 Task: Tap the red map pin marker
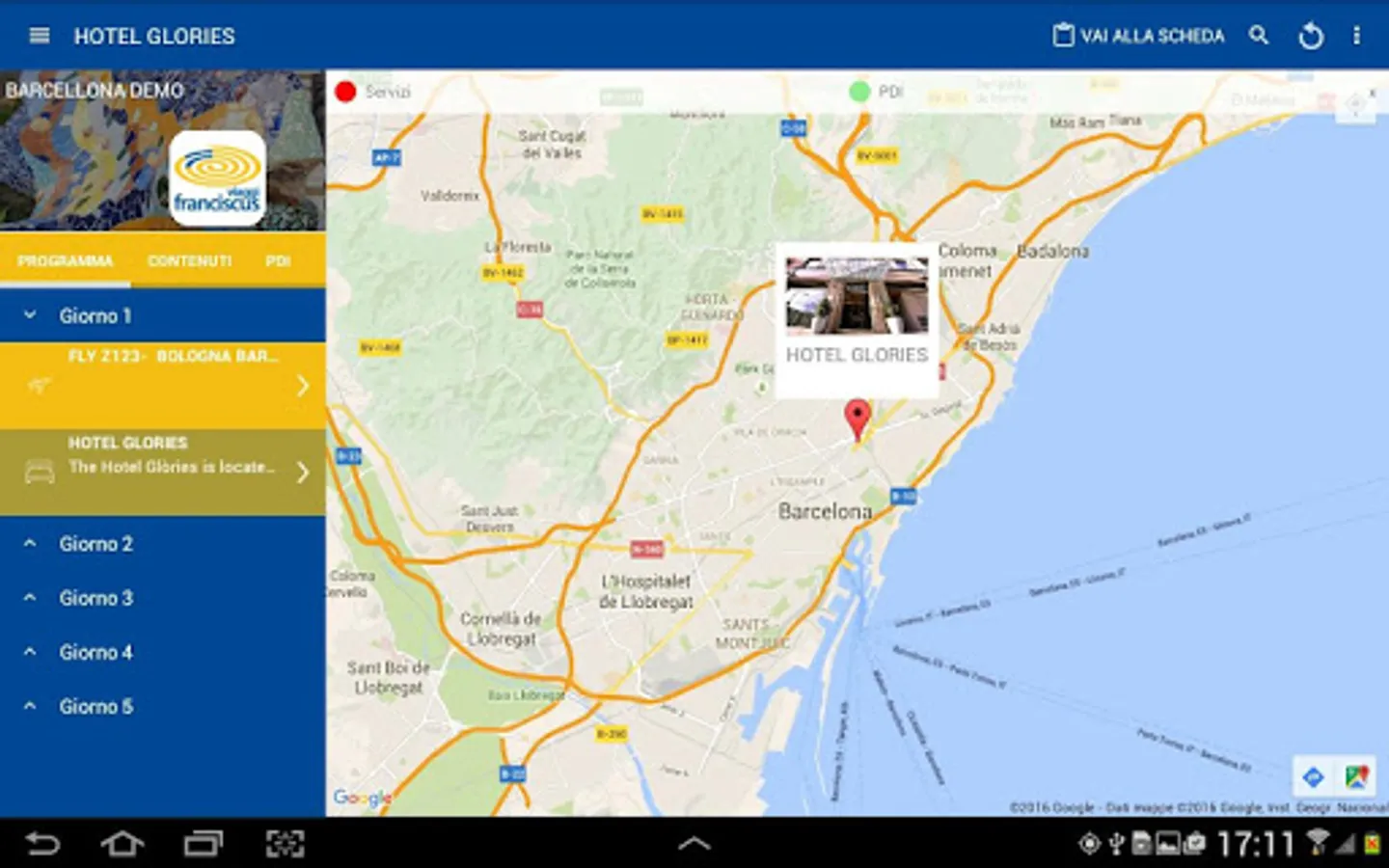click(x=857, y=420)
